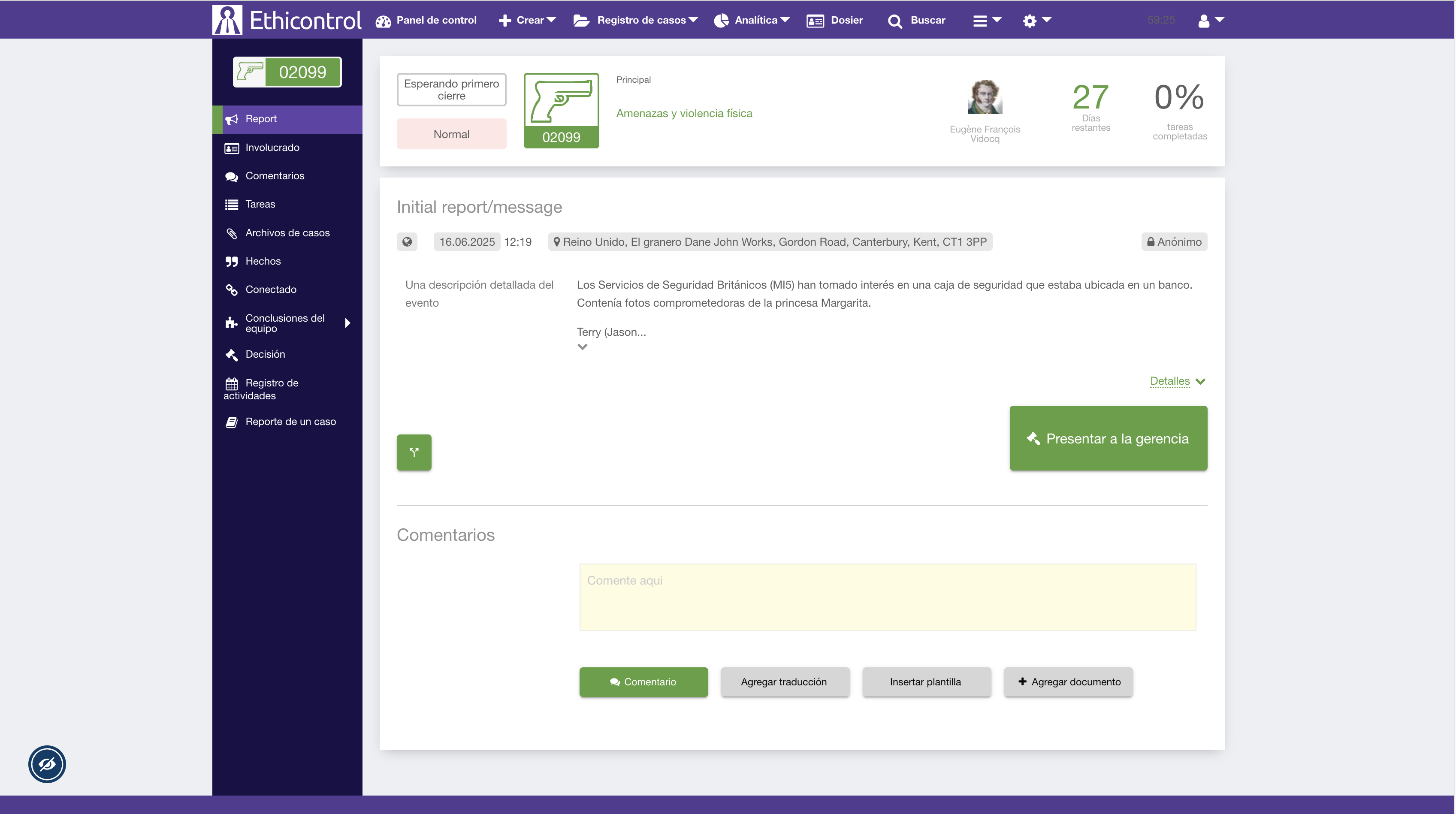Click the green branch icon button

(x=414, y=452)
